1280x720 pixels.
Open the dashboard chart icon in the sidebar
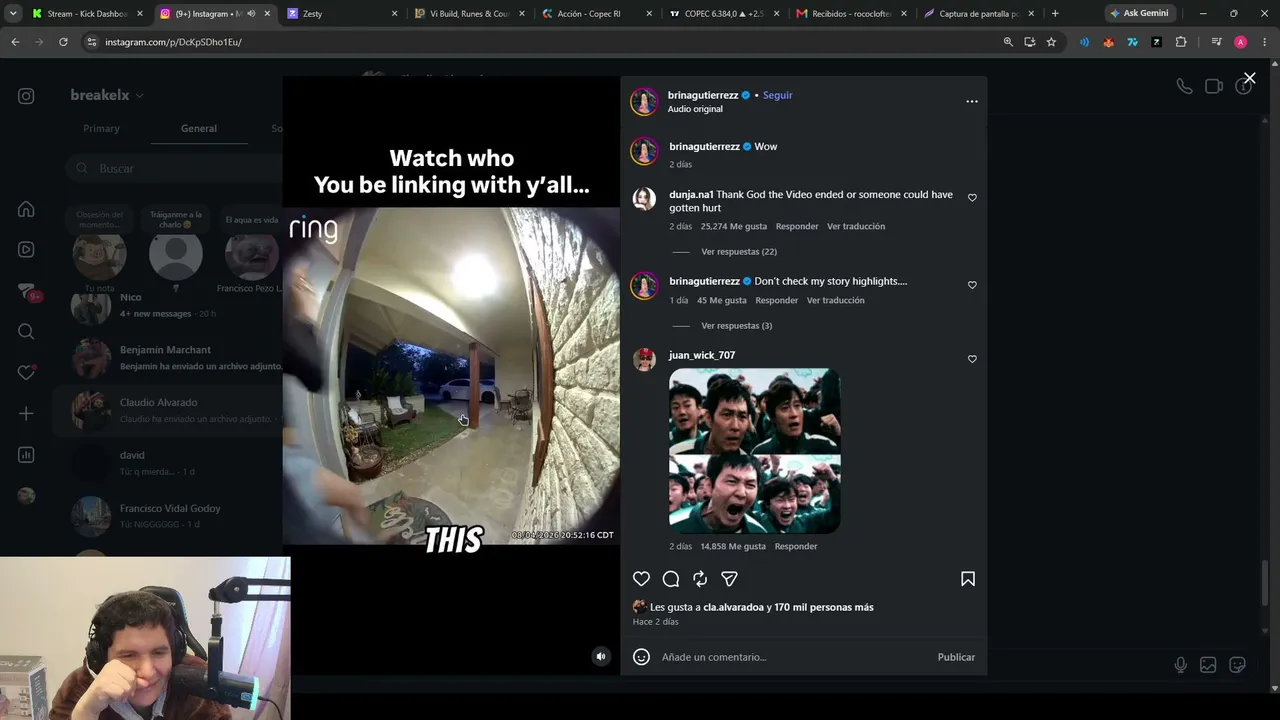point(26,455)
